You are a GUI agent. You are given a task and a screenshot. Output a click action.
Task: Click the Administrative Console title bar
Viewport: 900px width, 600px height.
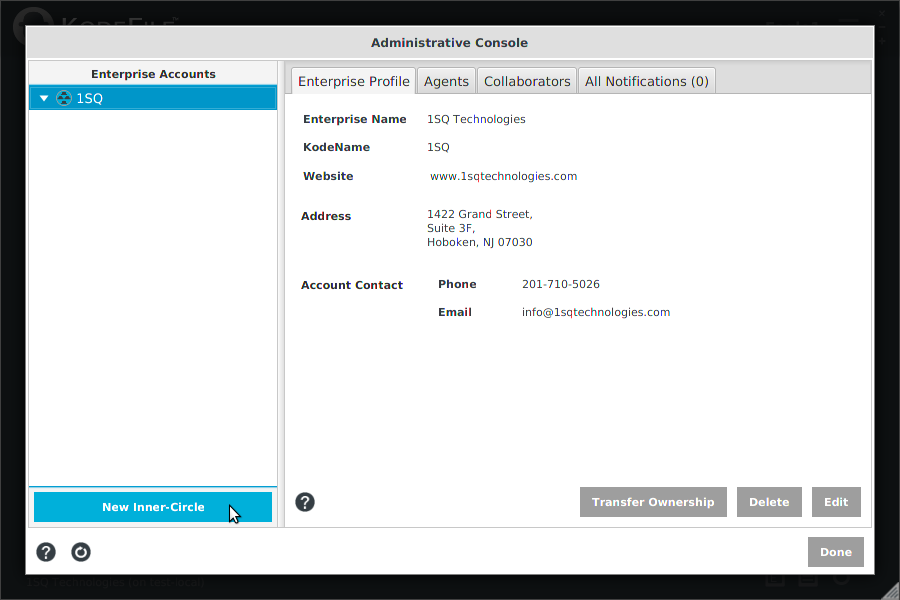tap(449, 42)
